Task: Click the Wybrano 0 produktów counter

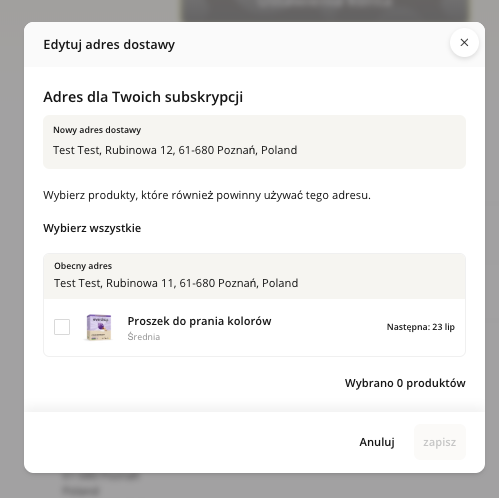Action: tap(405, 383)
